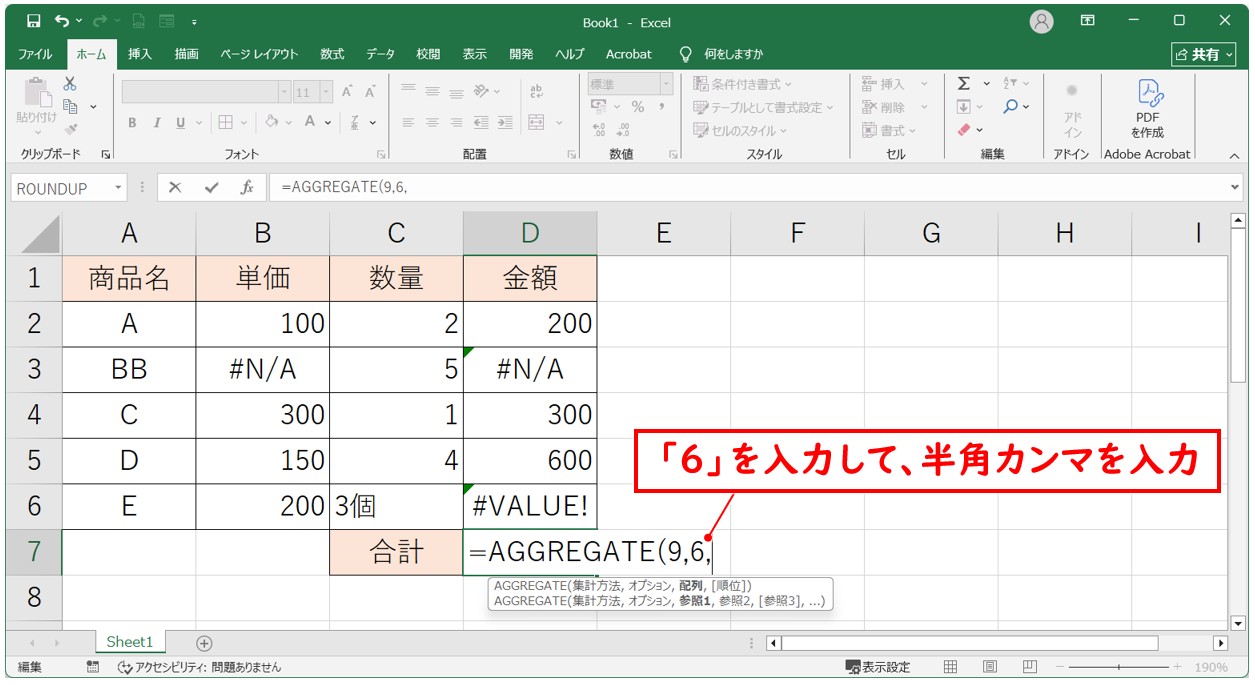Open the Name Box dropdown showing ROUNDUP
Screen dimensions: 1255x685
click(120, 188)
